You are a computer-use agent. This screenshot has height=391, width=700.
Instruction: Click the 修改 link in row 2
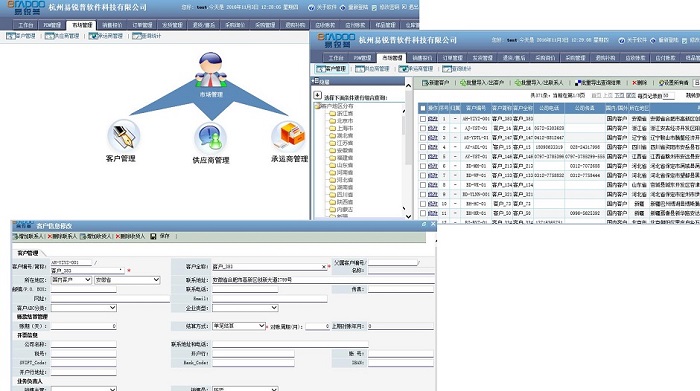point(433,128)
